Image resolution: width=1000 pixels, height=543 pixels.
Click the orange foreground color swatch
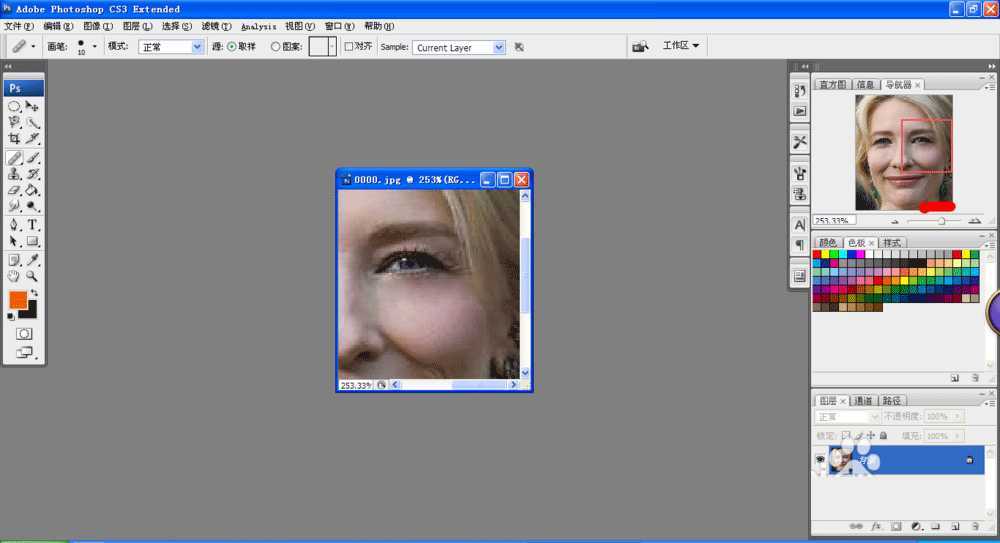pos(18,300)
